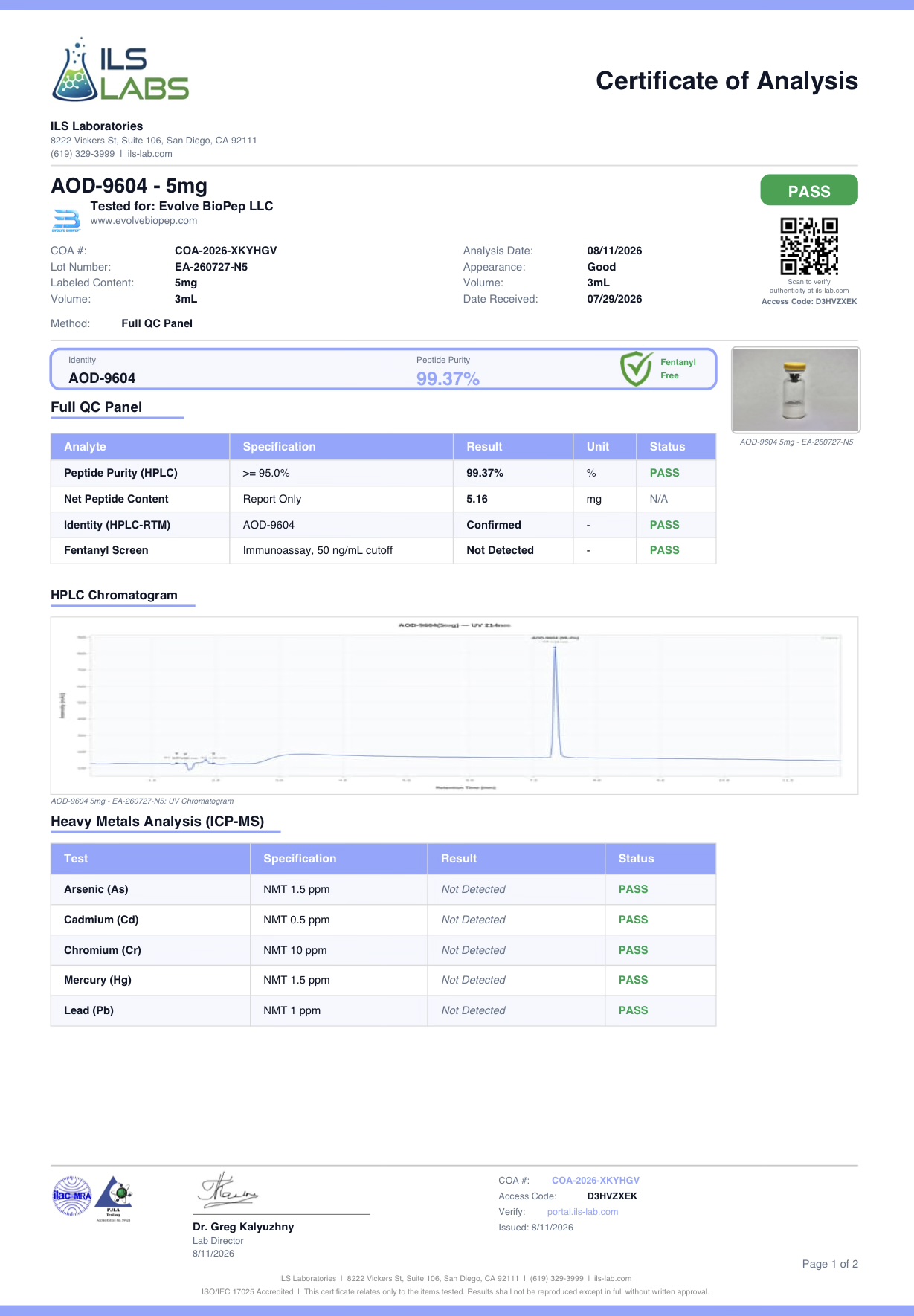914x1316 pixels.
Task: Click the Confirmed identity result
Action: (x=494, y=525)
